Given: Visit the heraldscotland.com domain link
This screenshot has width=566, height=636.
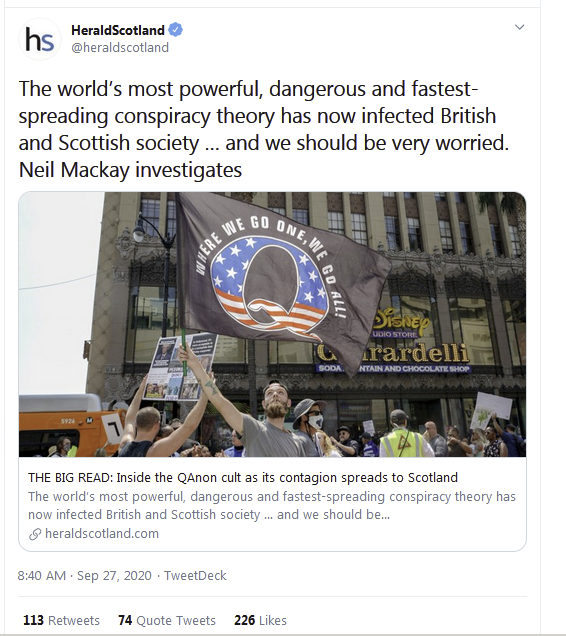Looking at the screenshot, I should click(x=102, y=533).
